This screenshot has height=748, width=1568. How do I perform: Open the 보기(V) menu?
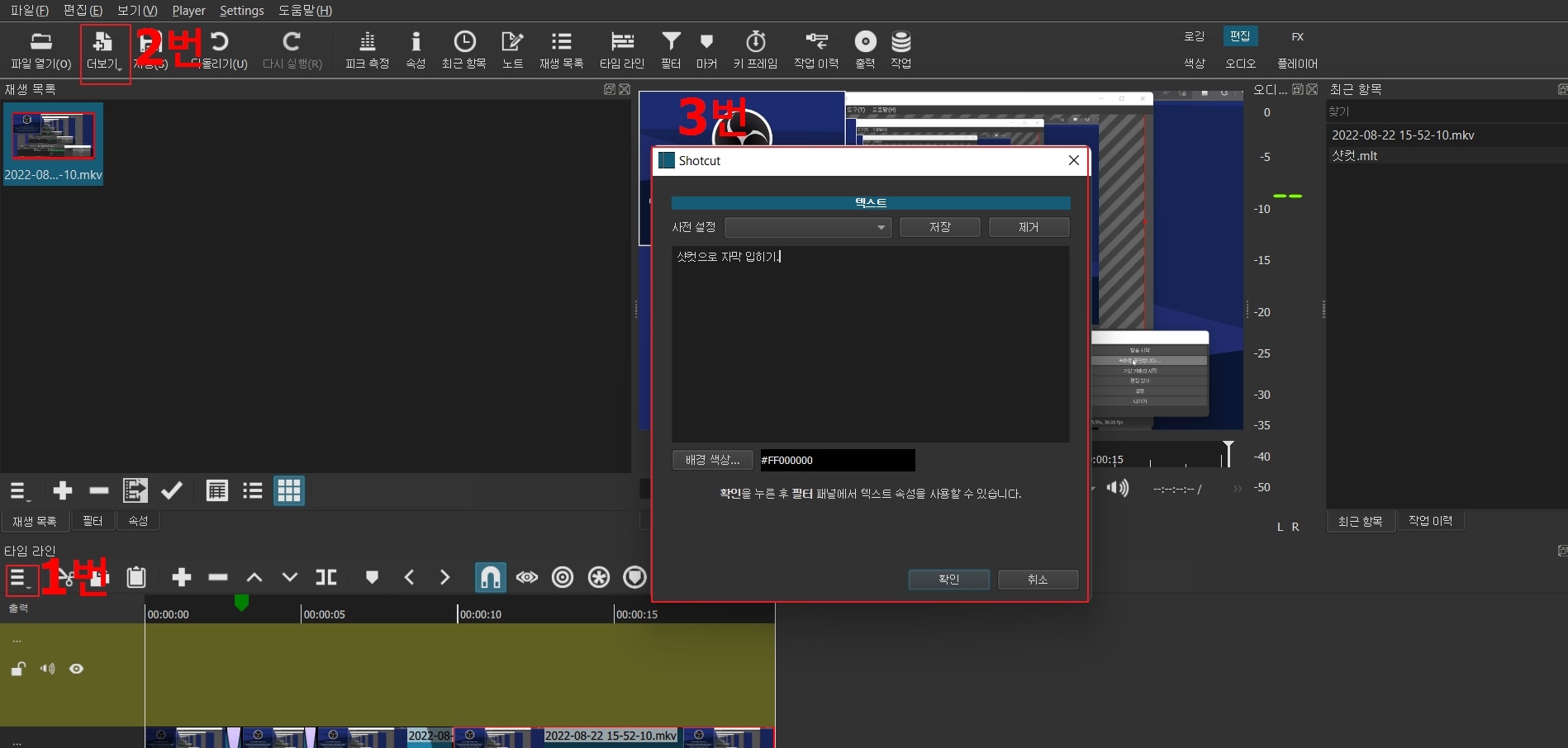click(x=137, y=11)
